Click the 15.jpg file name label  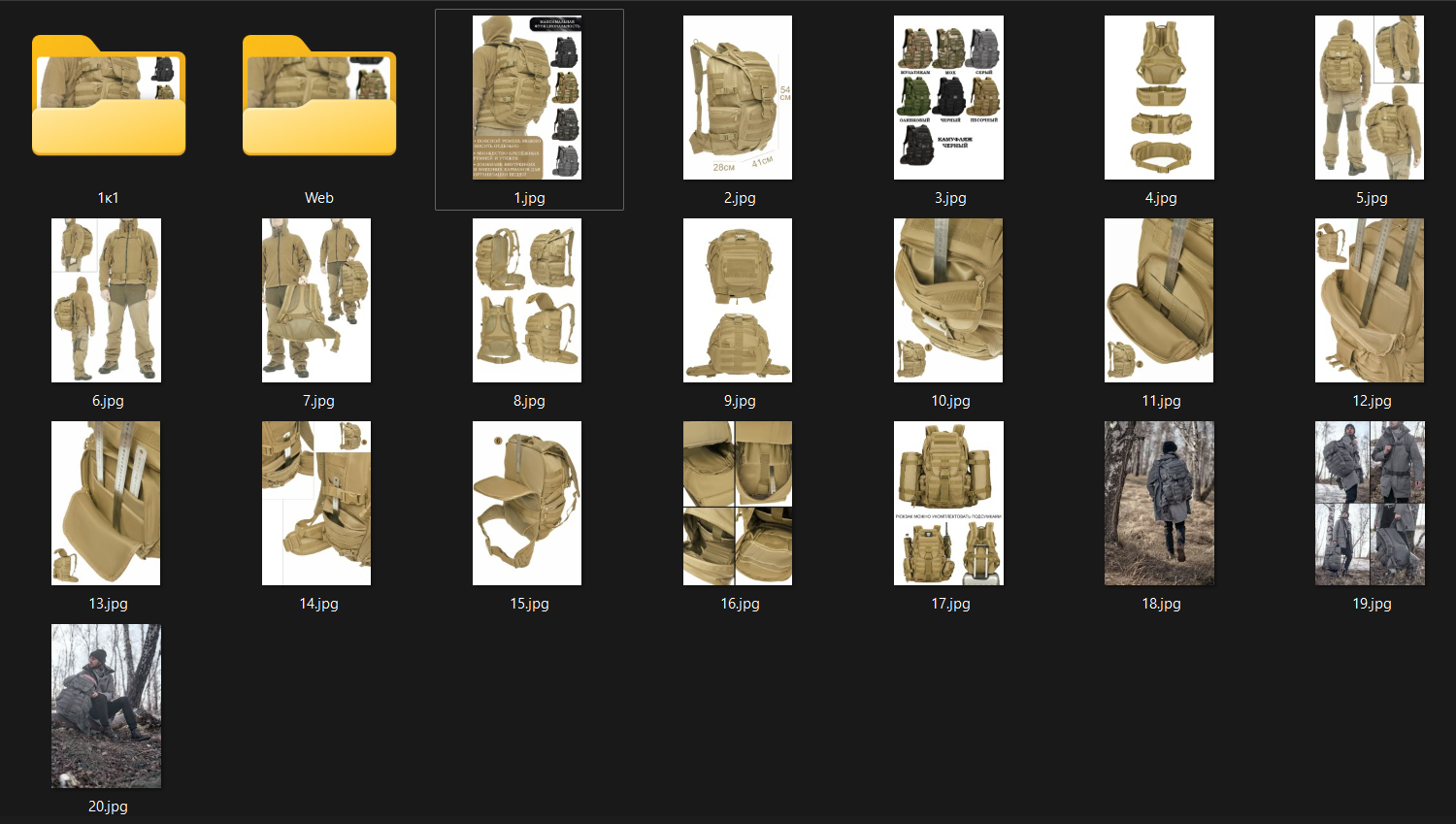tap(529, 604)
